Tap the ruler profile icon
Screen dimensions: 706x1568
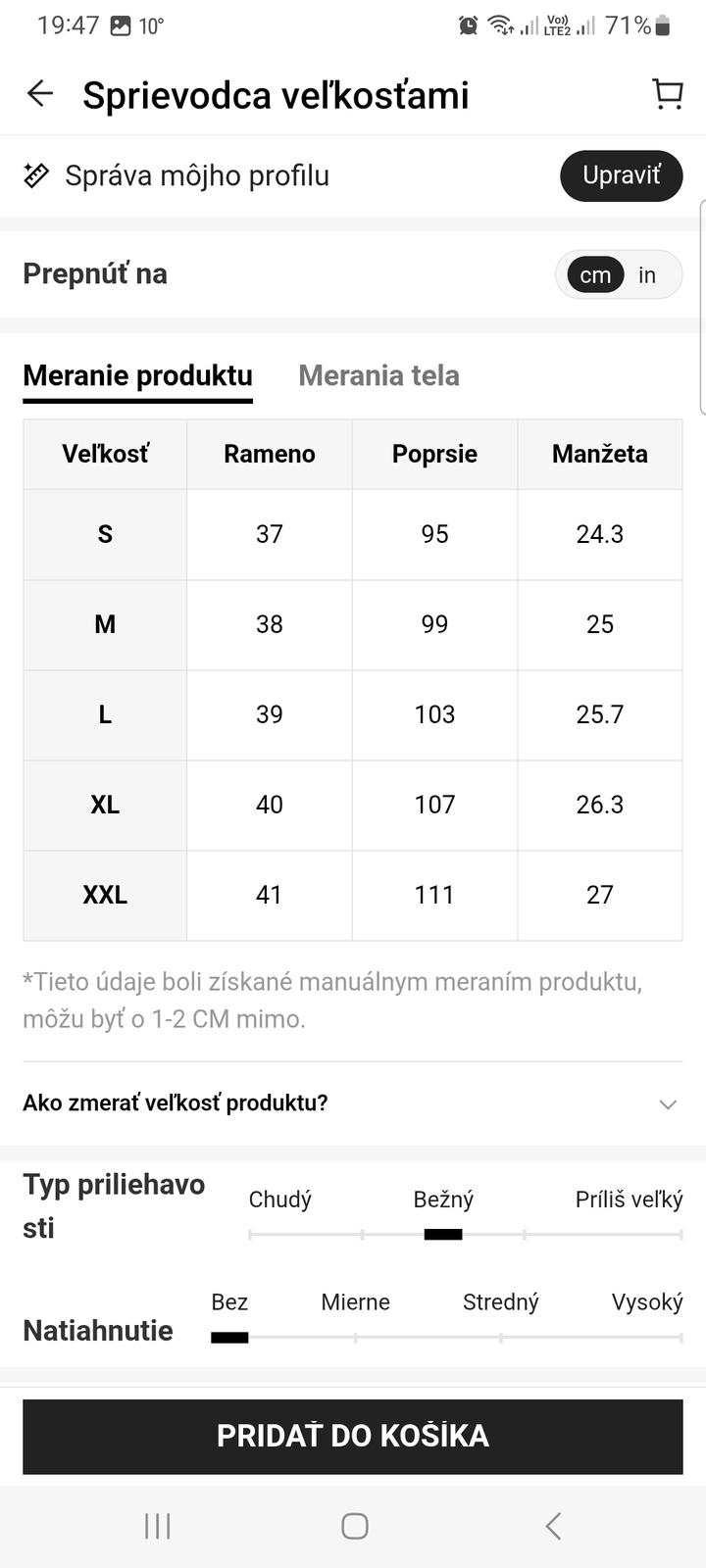click(36, 176)
